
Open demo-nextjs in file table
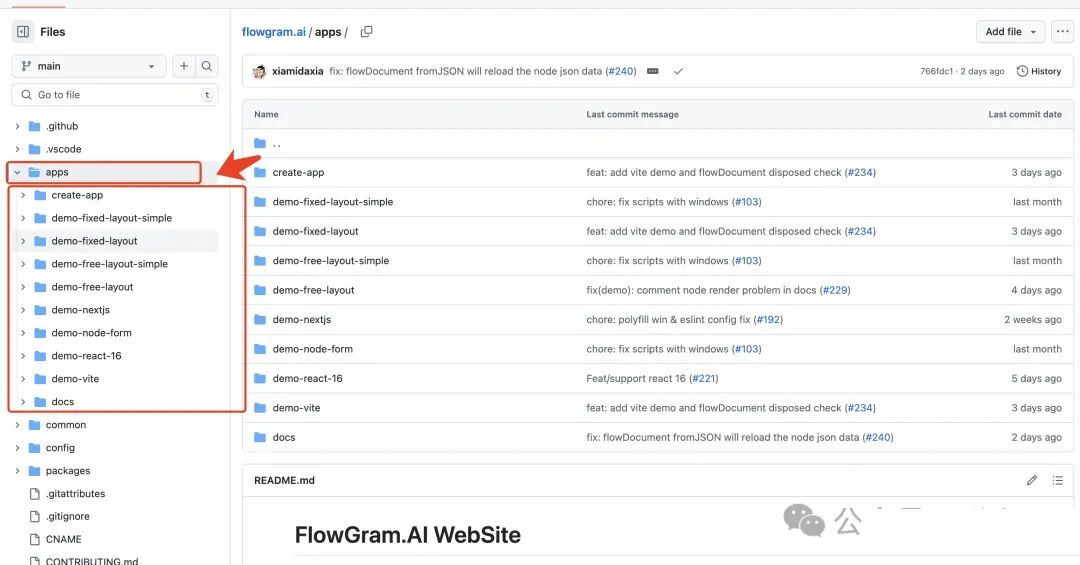point(302,320)
